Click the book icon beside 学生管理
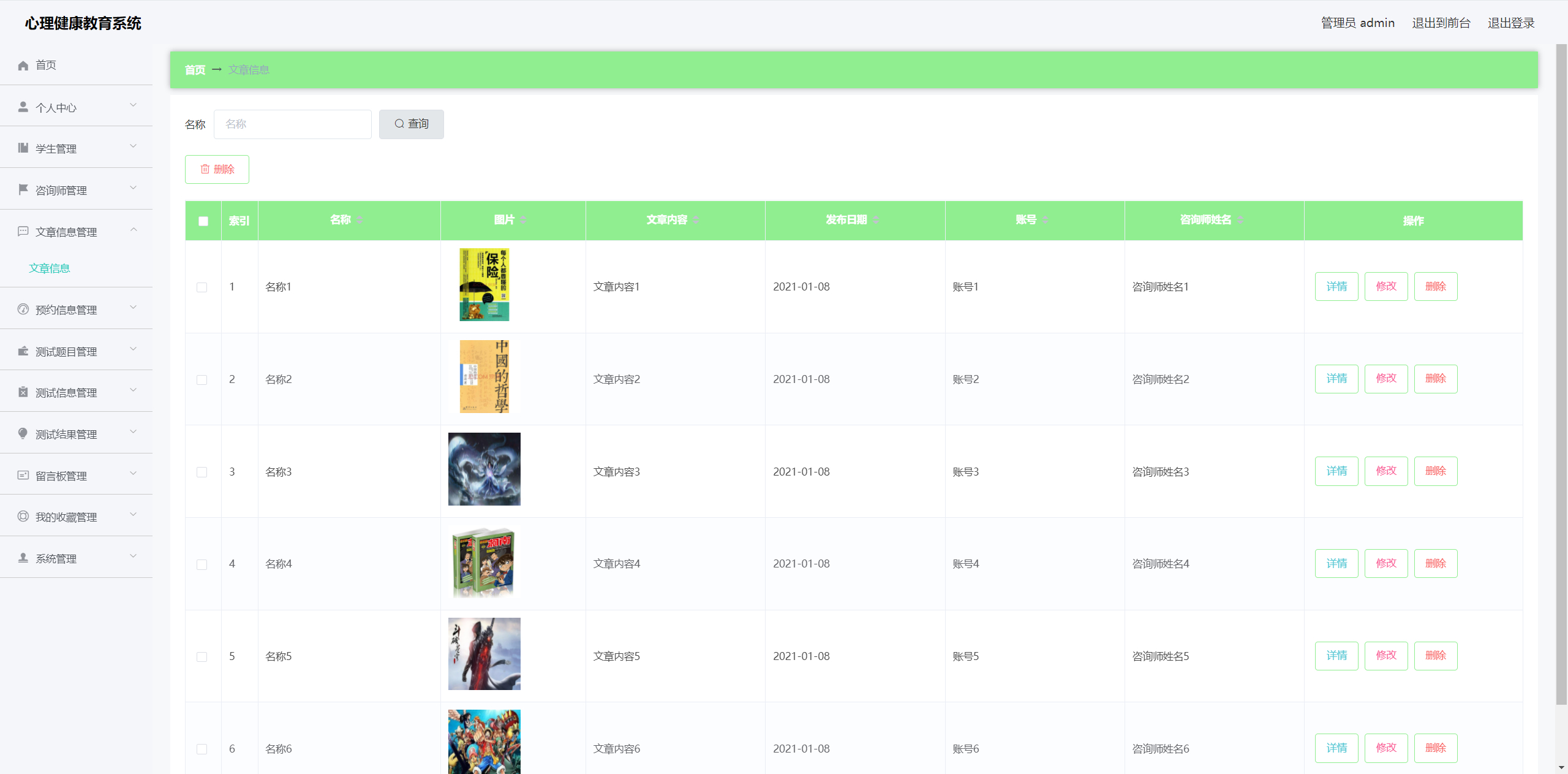This screenshot has height=774, width=1568. (23, 148)
